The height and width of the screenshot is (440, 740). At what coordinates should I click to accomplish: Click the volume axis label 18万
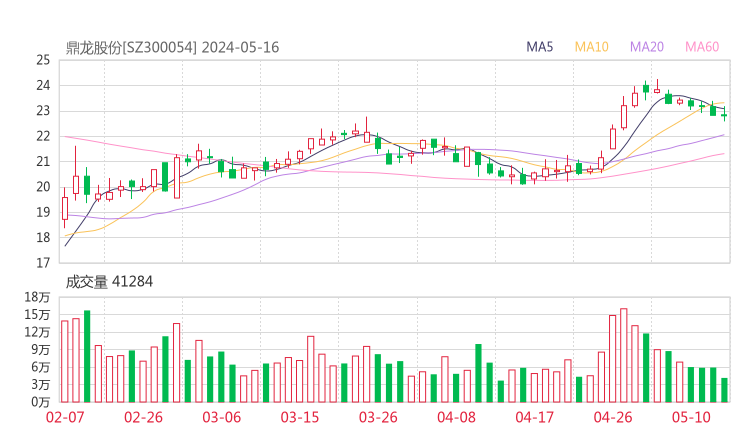[37, 297]
